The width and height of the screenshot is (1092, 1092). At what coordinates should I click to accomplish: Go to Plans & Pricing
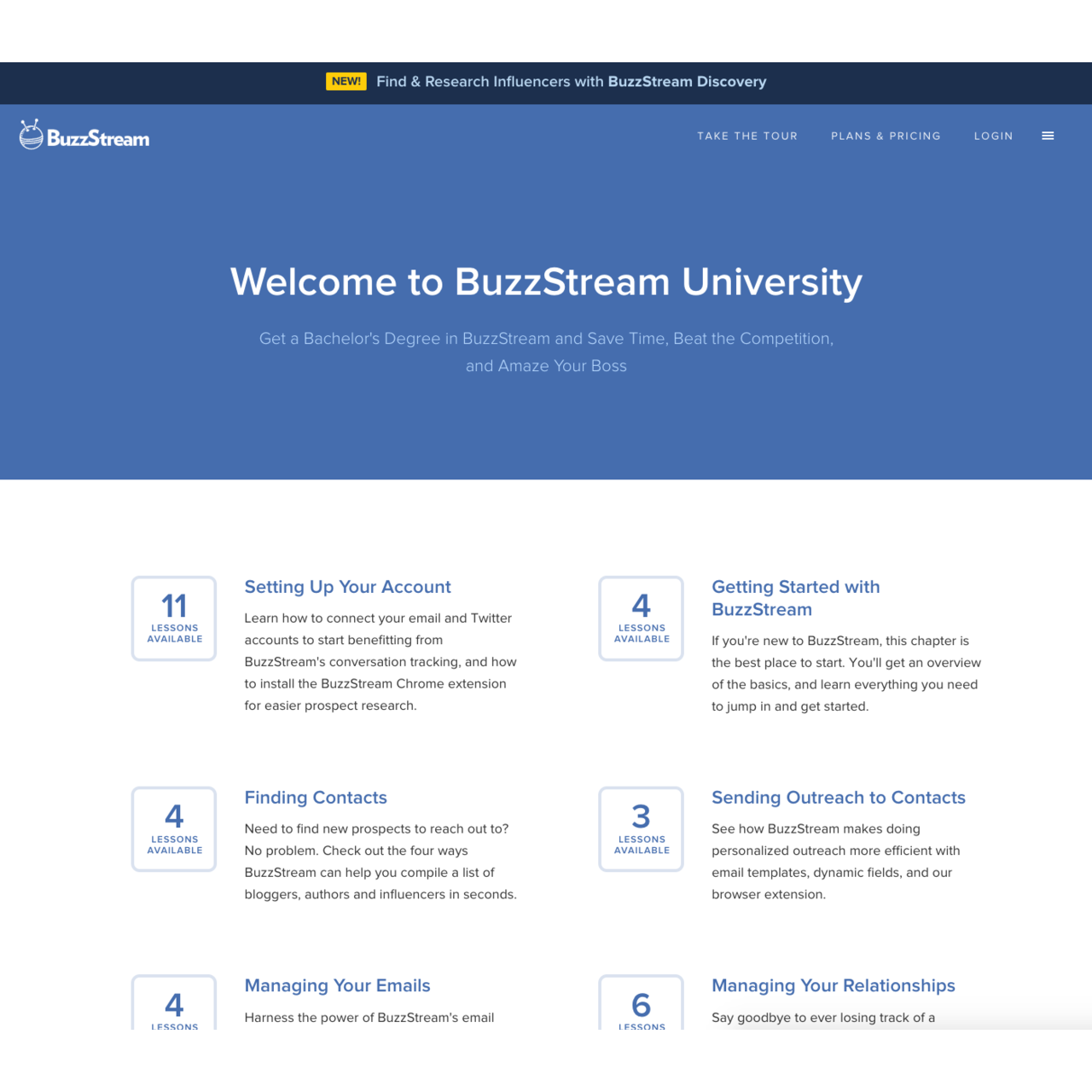(886, 136)
